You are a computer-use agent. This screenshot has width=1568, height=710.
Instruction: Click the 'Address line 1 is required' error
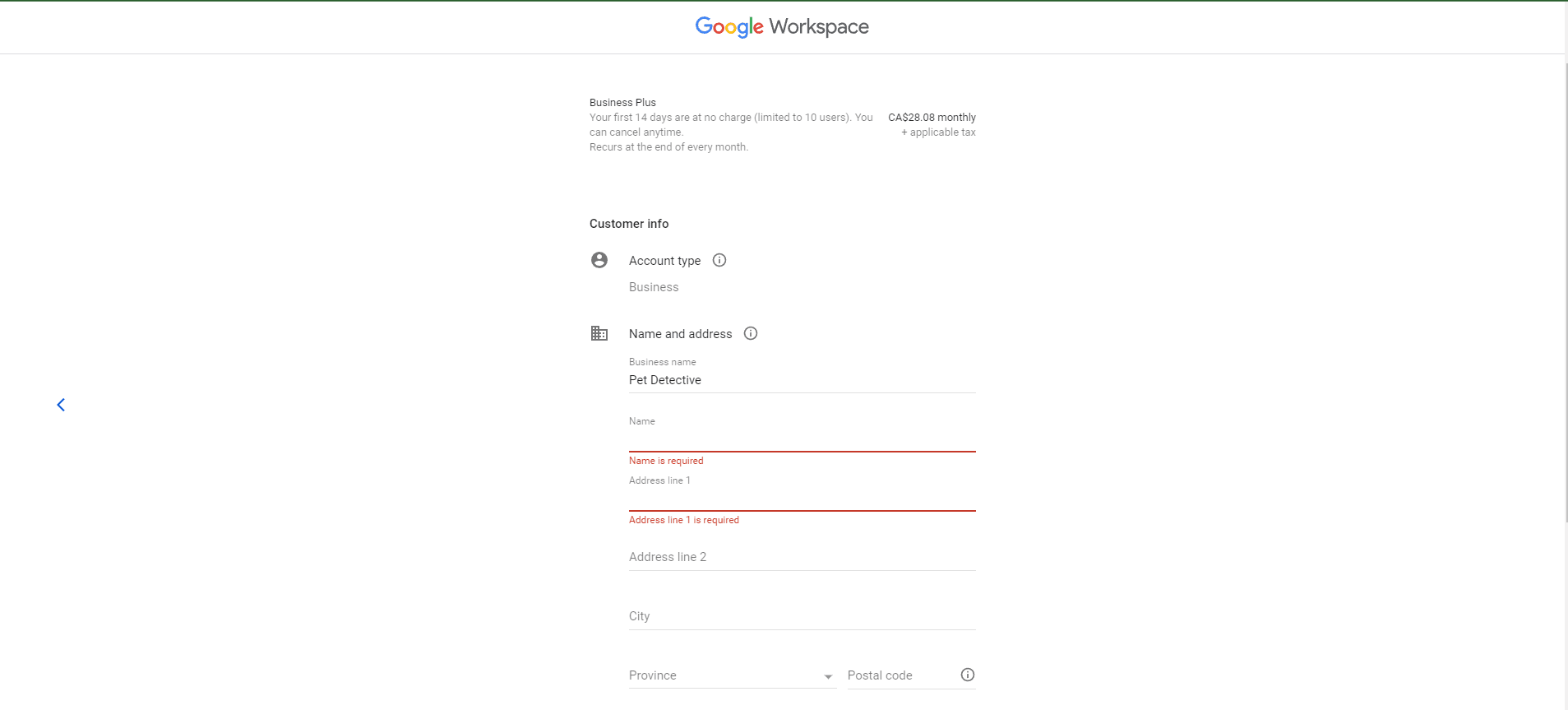684,520
